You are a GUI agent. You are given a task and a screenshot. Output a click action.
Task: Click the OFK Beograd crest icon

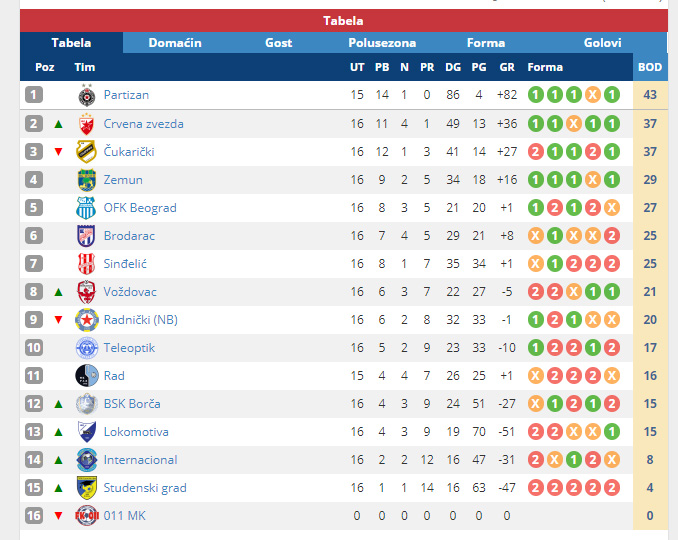point(86,208)
